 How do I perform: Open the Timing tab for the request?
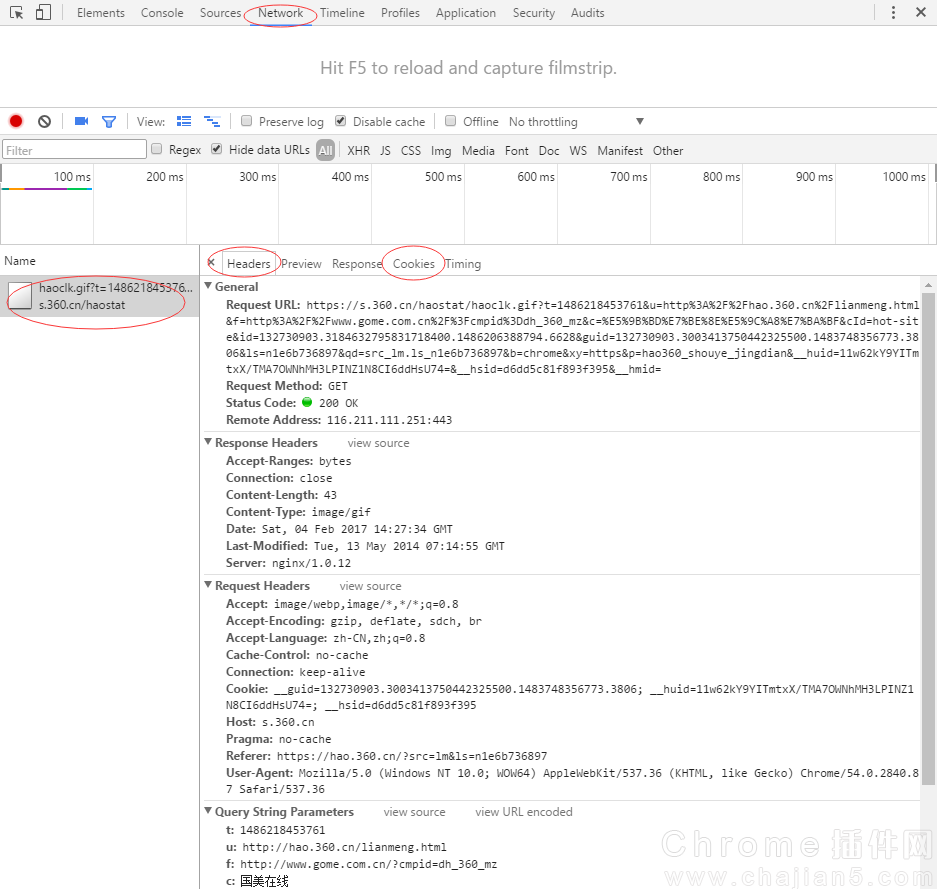(463, 264)
